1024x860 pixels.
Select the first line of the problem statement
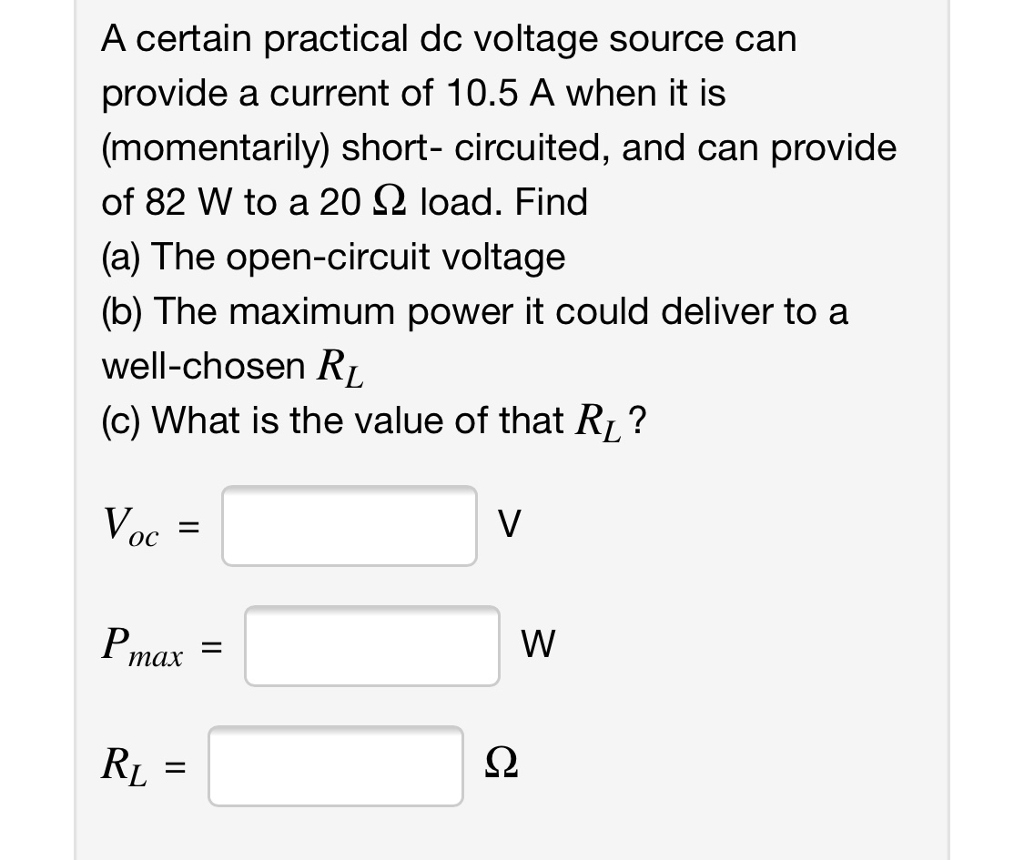tap(450, 39)
